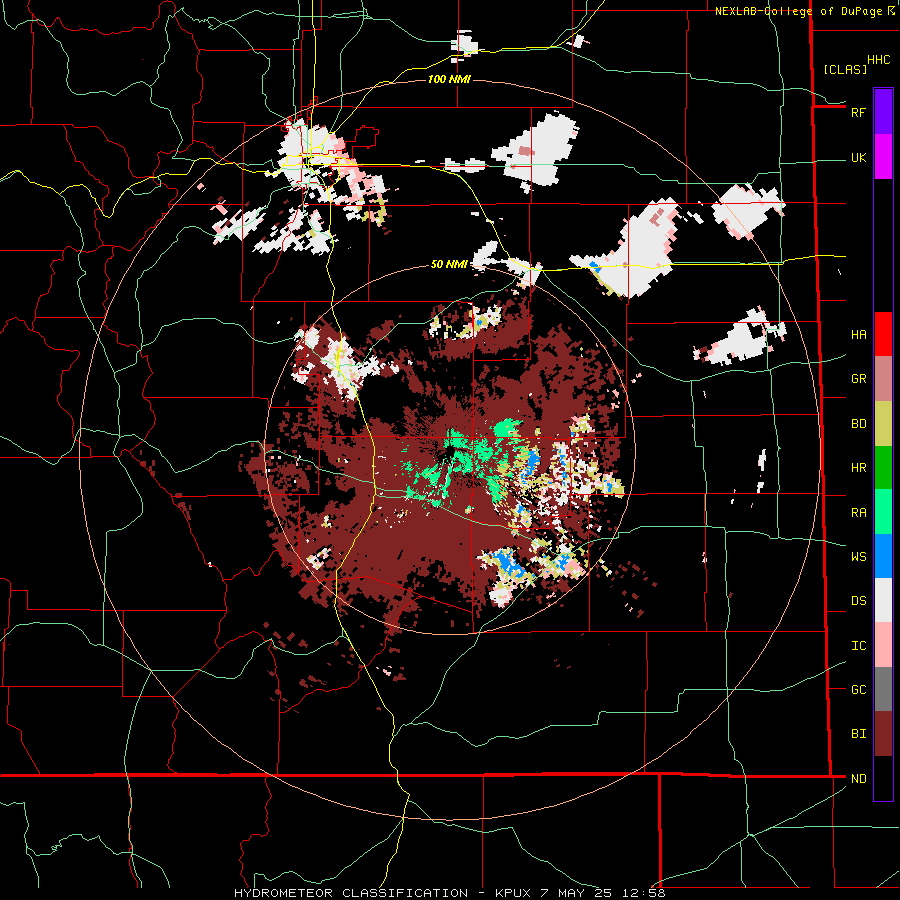Click the HA red legend swatch
This screenshot has width=900, height=900.
pos(883,334)
